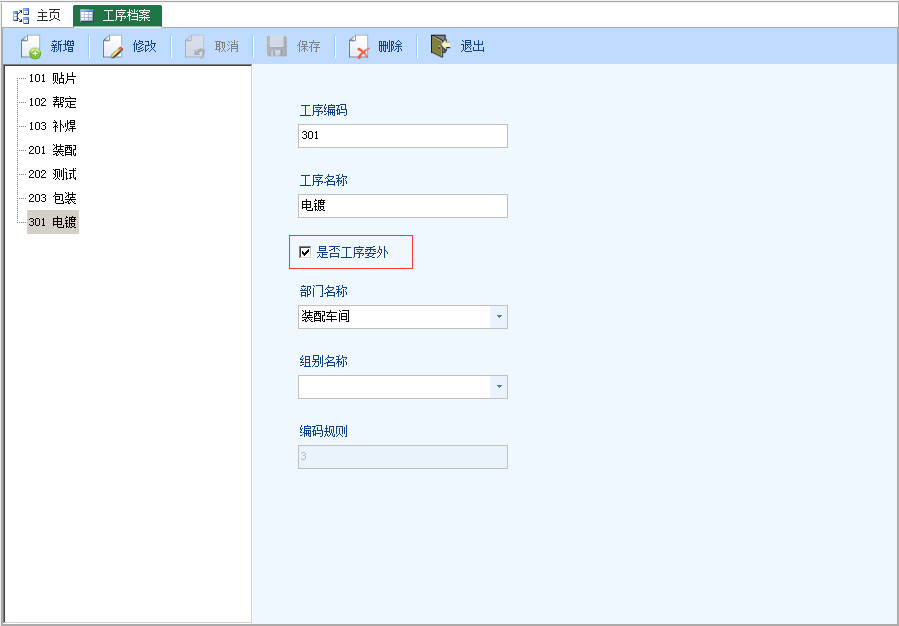Click the 修改 (Edit) pencil icon
This screenshot has width=899, height=626.
point(113,46)
